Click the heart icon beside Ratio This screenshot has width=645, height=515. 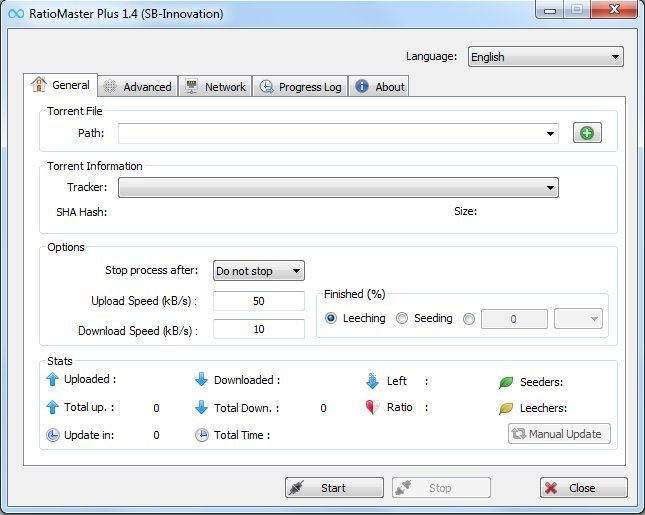pyautogui.click(x=372, y=407)
